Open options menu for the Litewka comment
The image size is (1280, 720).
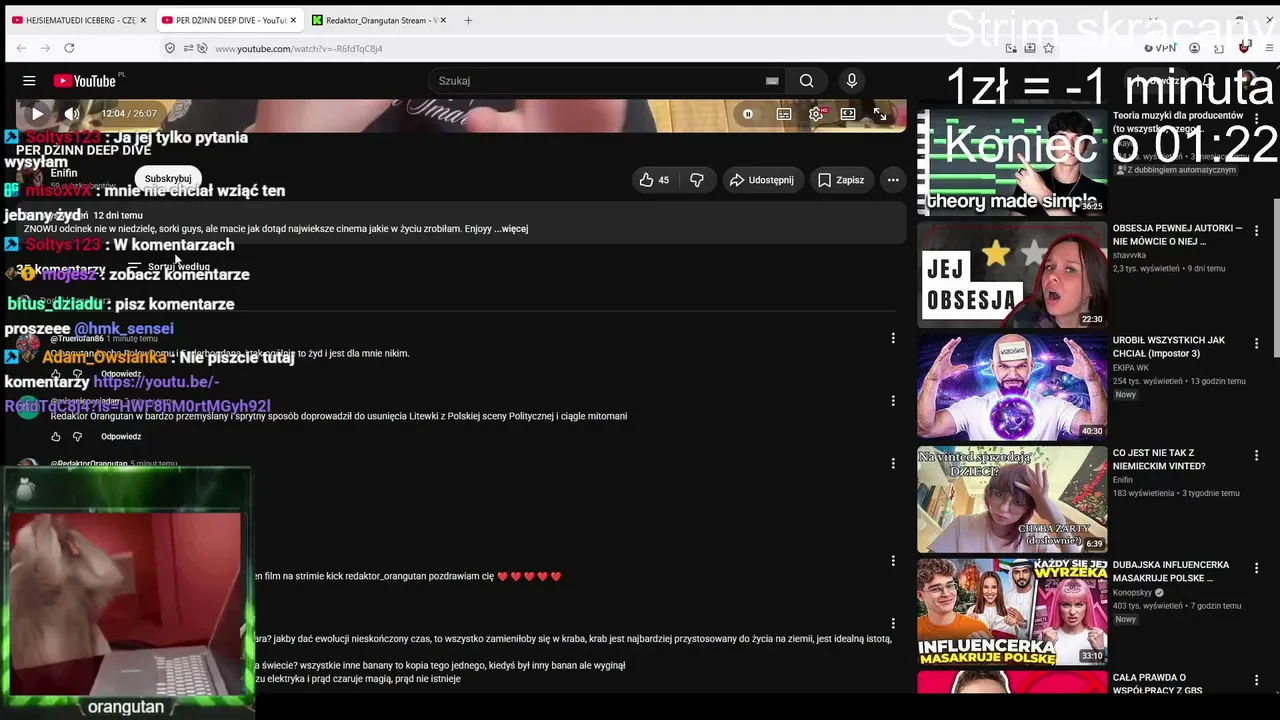point(893,401)
